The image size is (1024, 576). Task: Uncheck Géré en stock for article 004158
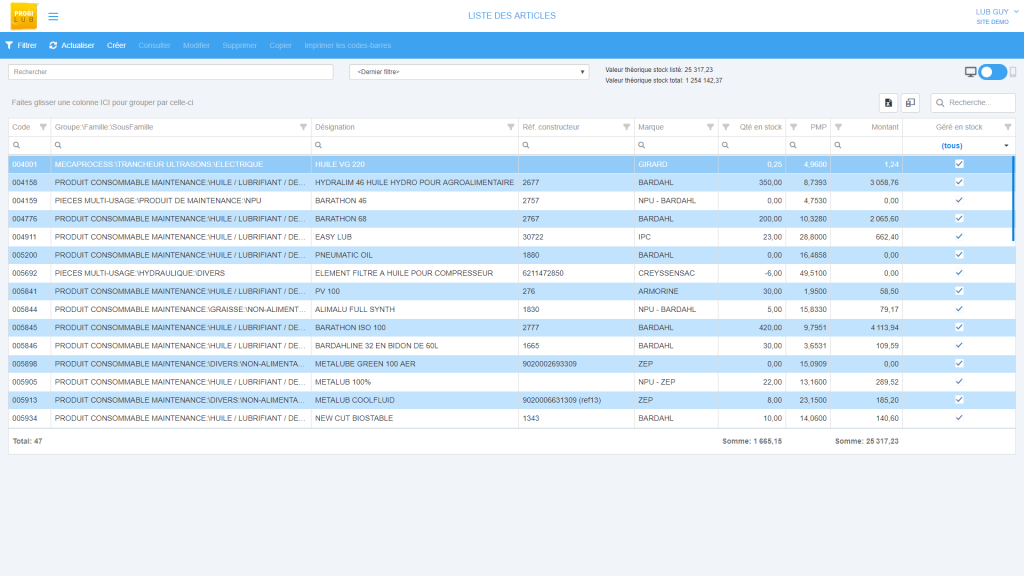point(958,182)
